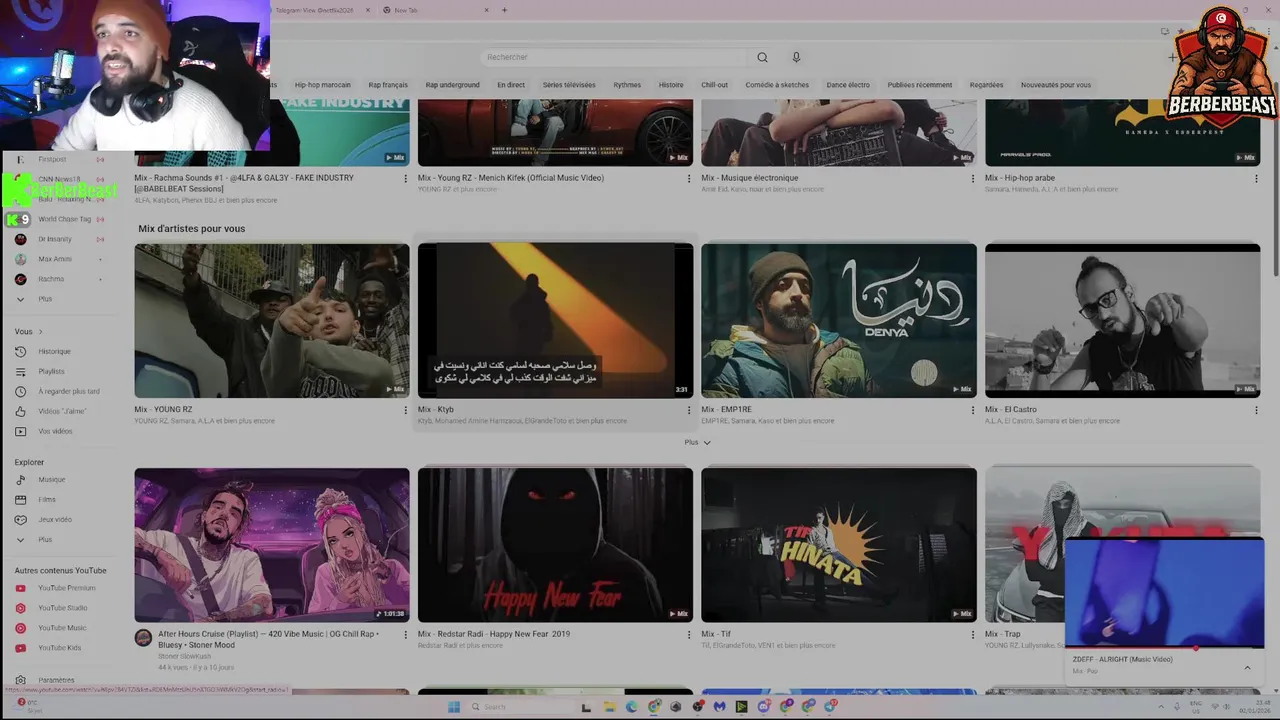Open File Explorer from the taskbar
Screen dimensions: 1280x720
(x=609, y=707)
